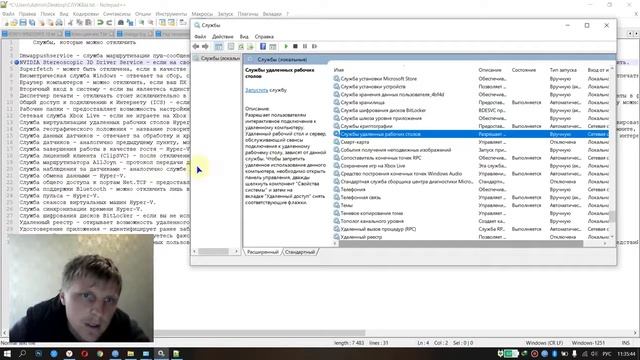Screen dimensions: 640x360
Task: Open Действие menu in Services window
Action: (x=222, y=37)
